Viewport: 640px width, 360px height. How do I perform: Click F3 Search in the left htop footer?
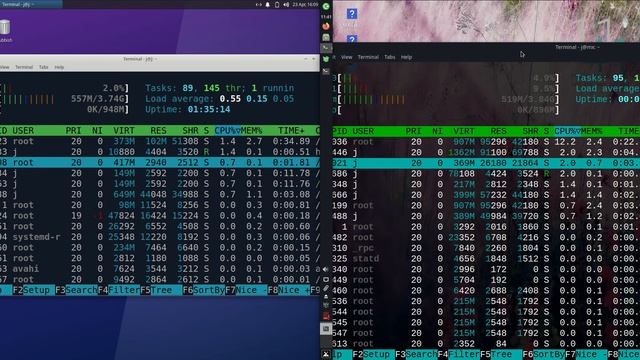click(76, 290)
